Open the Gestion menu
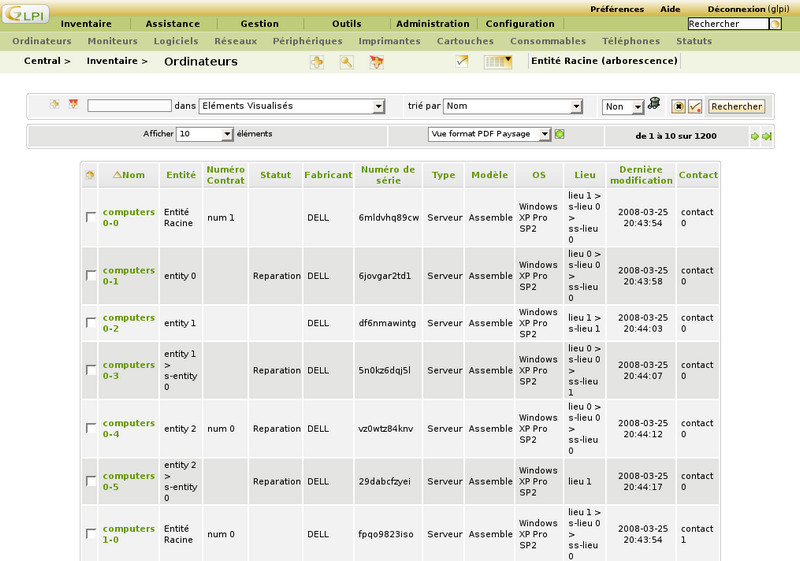 tap(260, 23)
